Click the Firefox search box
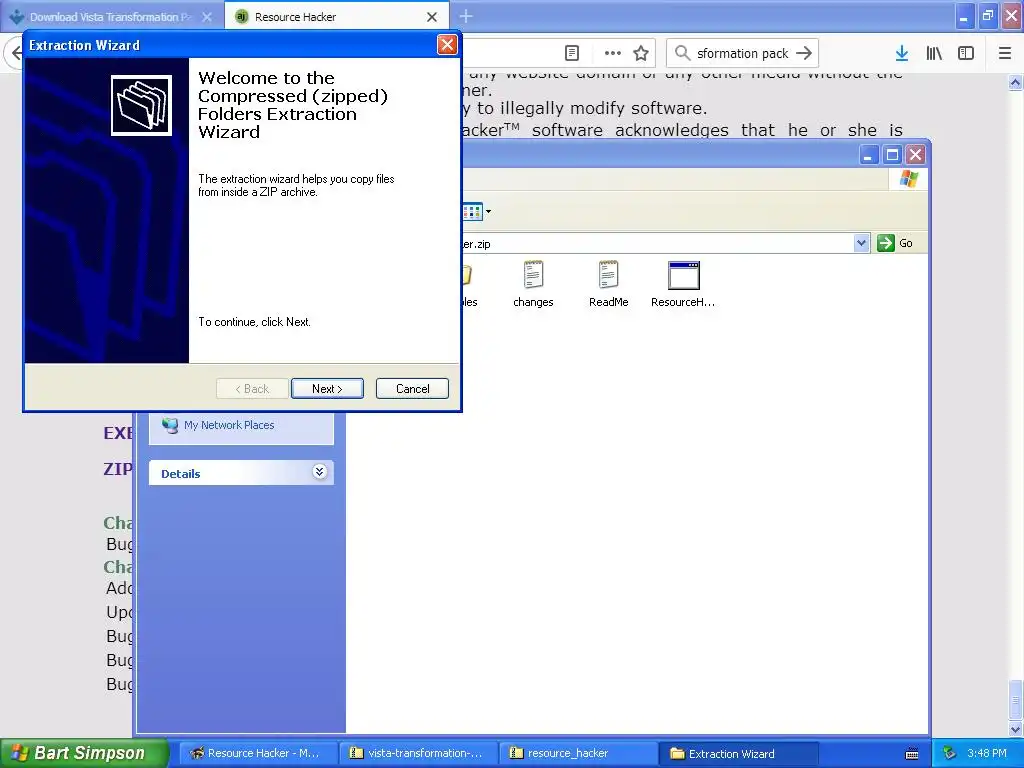This screenshot has height=768, width=1024. [742, 53]
